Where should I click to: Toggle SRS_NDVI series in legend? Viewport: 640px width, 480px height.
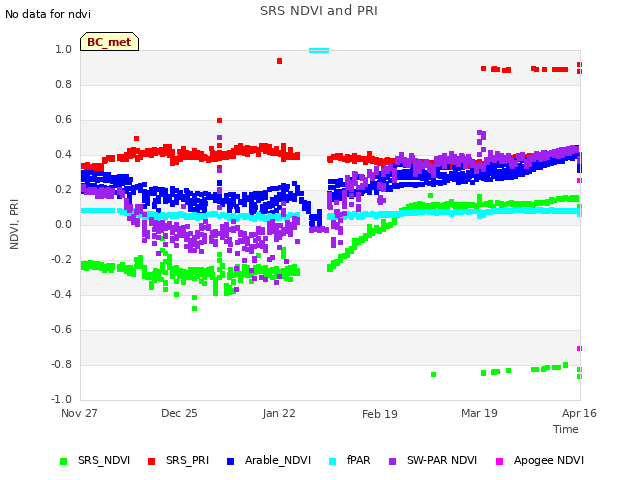(95, 460)
